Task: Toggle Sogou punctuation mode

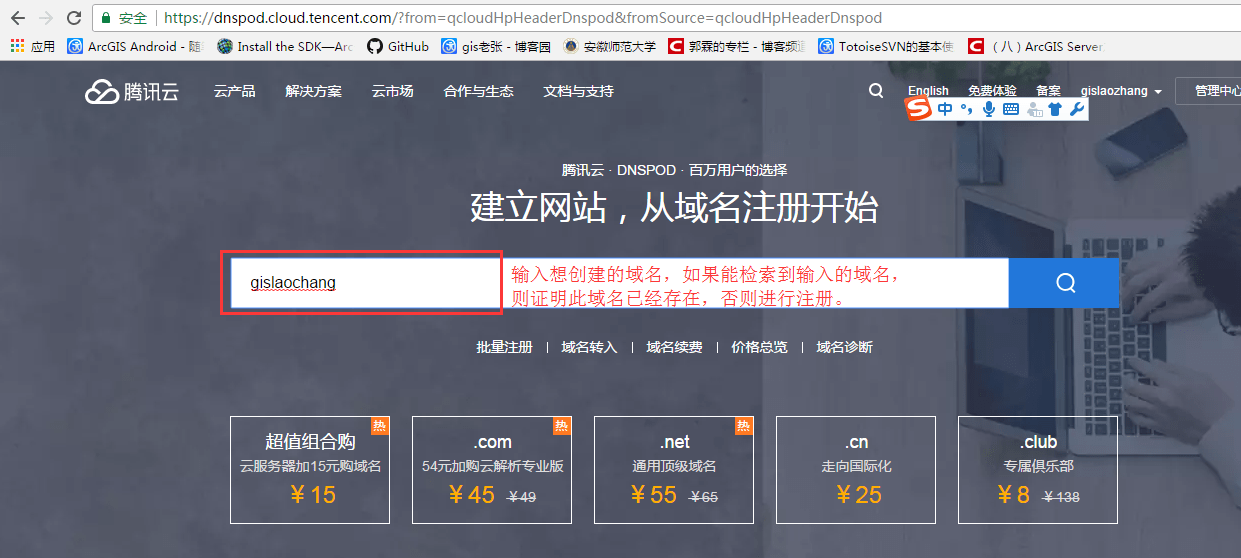Action: pyautogui.click(x=966, y=110)
